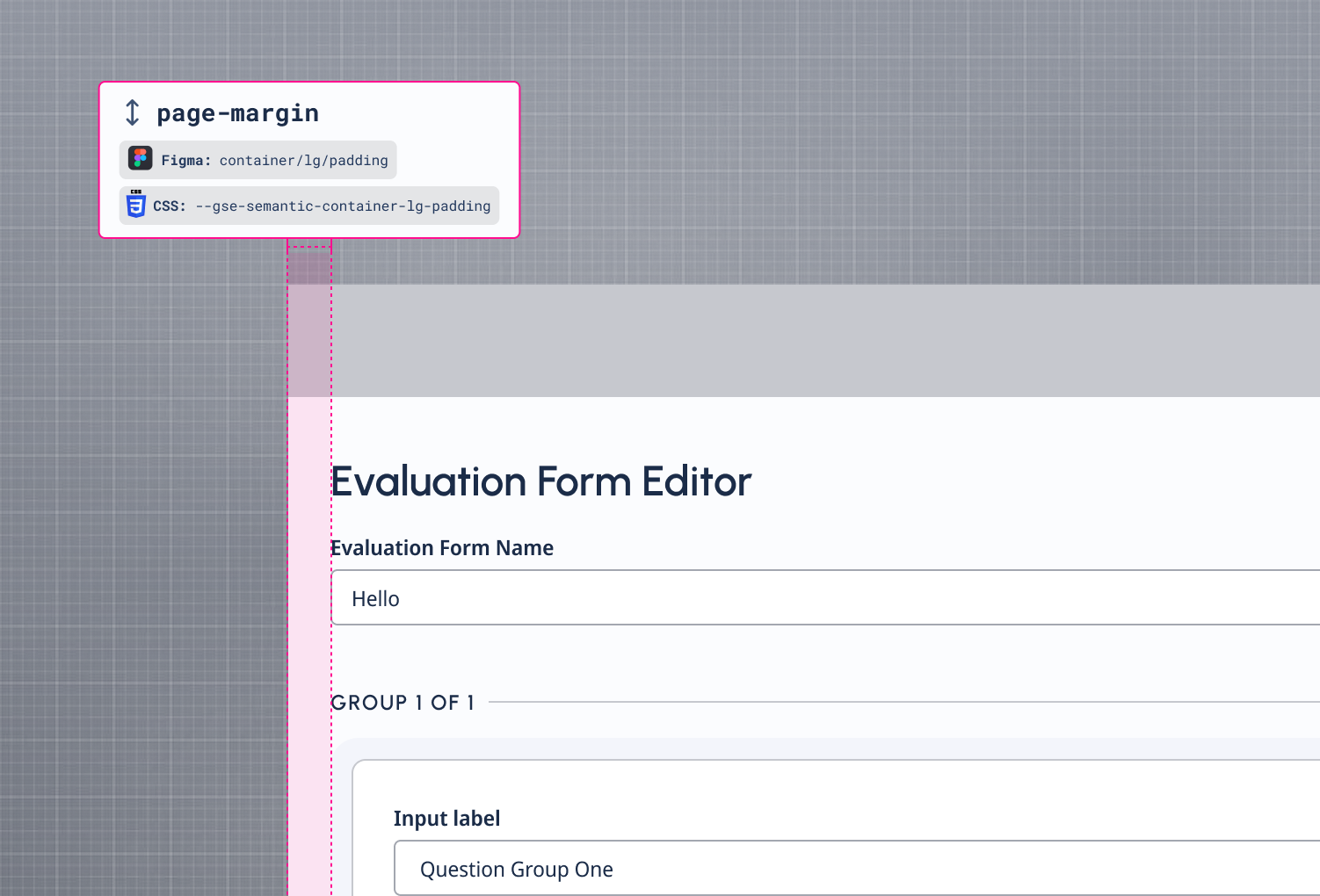Screen dimensions: 1320x896
Task: Click the container/lg/padding token text
Action: pyautogui.click(x=303, y=161)
